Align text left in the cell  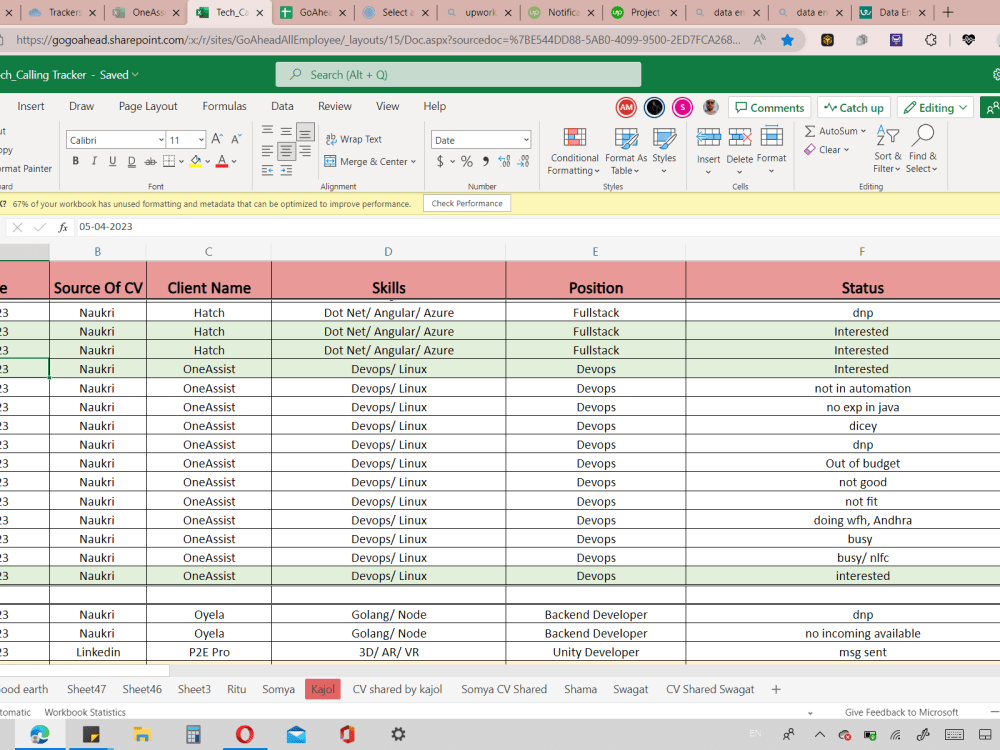267,151
